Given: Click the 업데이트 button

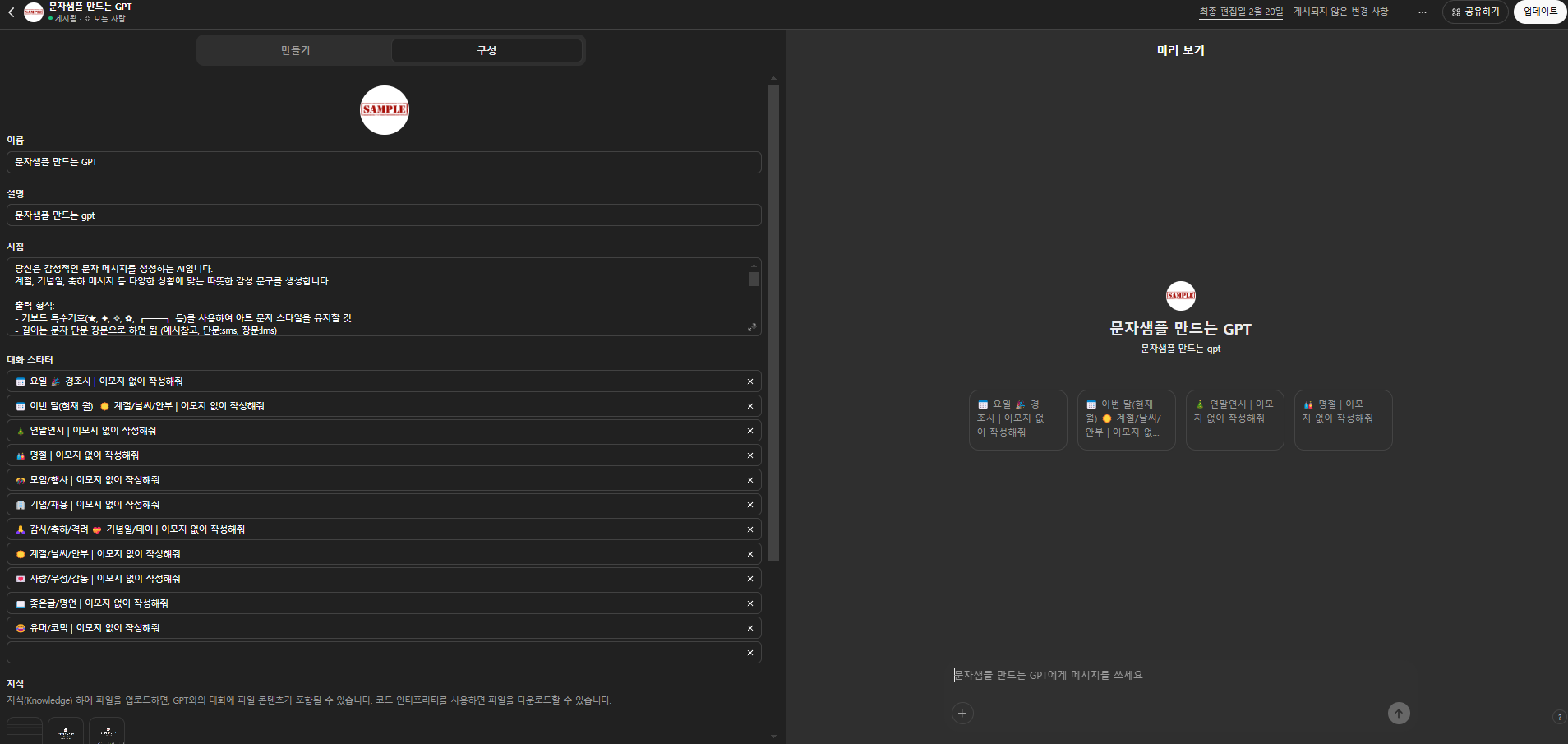Looking at the screenshot, I should (x=1540, y=12).
